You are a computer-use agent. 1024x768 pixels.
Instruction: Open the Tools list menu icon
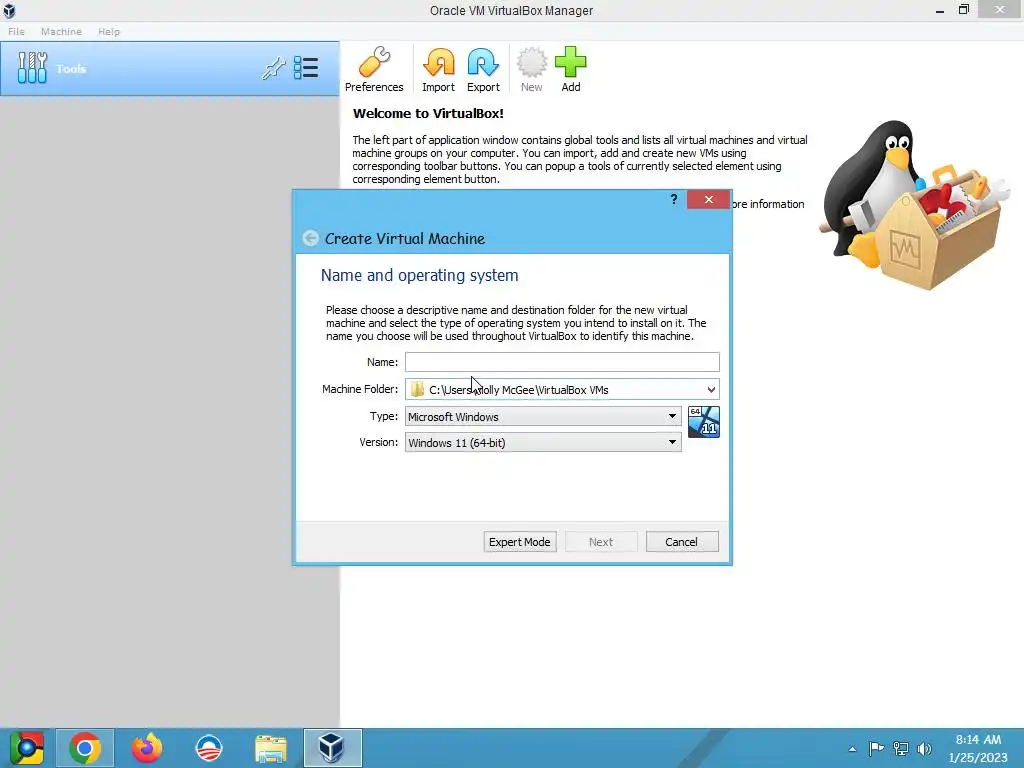306,68
